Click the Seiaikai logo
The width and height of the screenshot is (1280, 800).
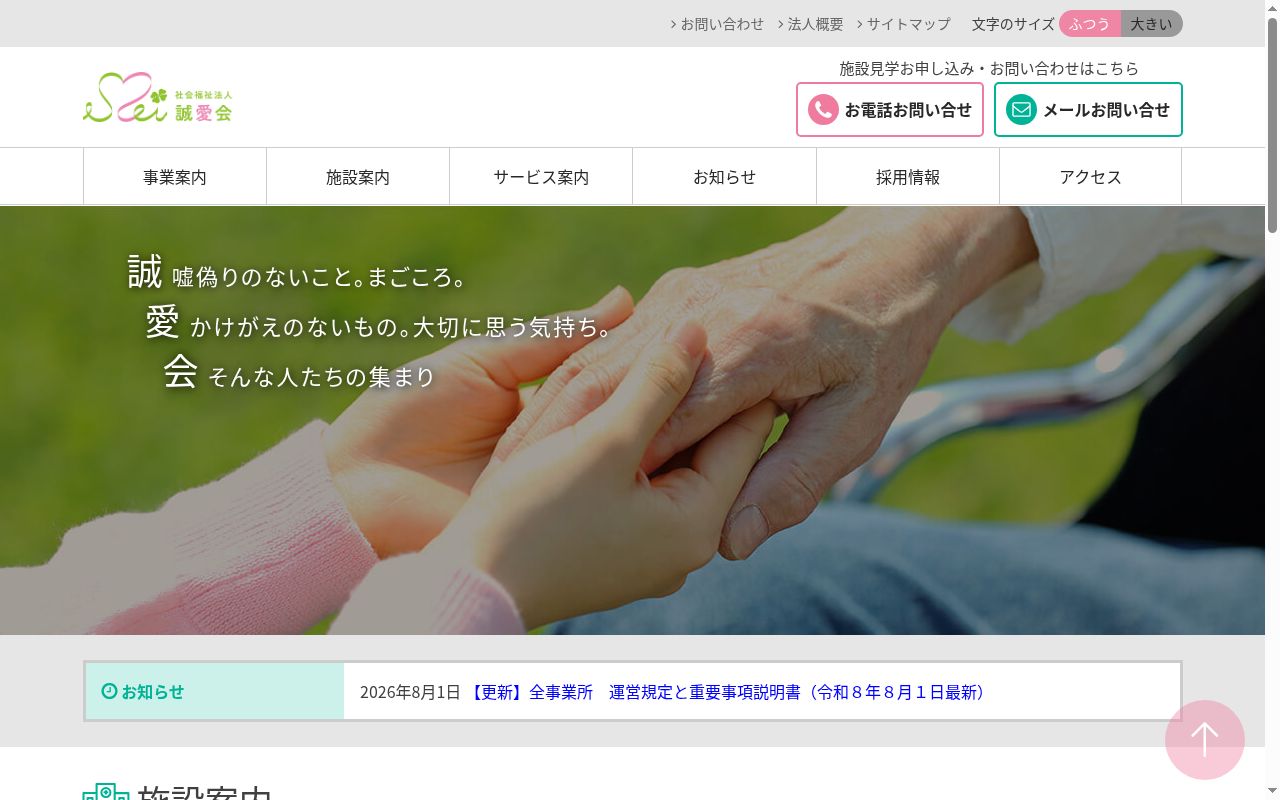[158, 98]
